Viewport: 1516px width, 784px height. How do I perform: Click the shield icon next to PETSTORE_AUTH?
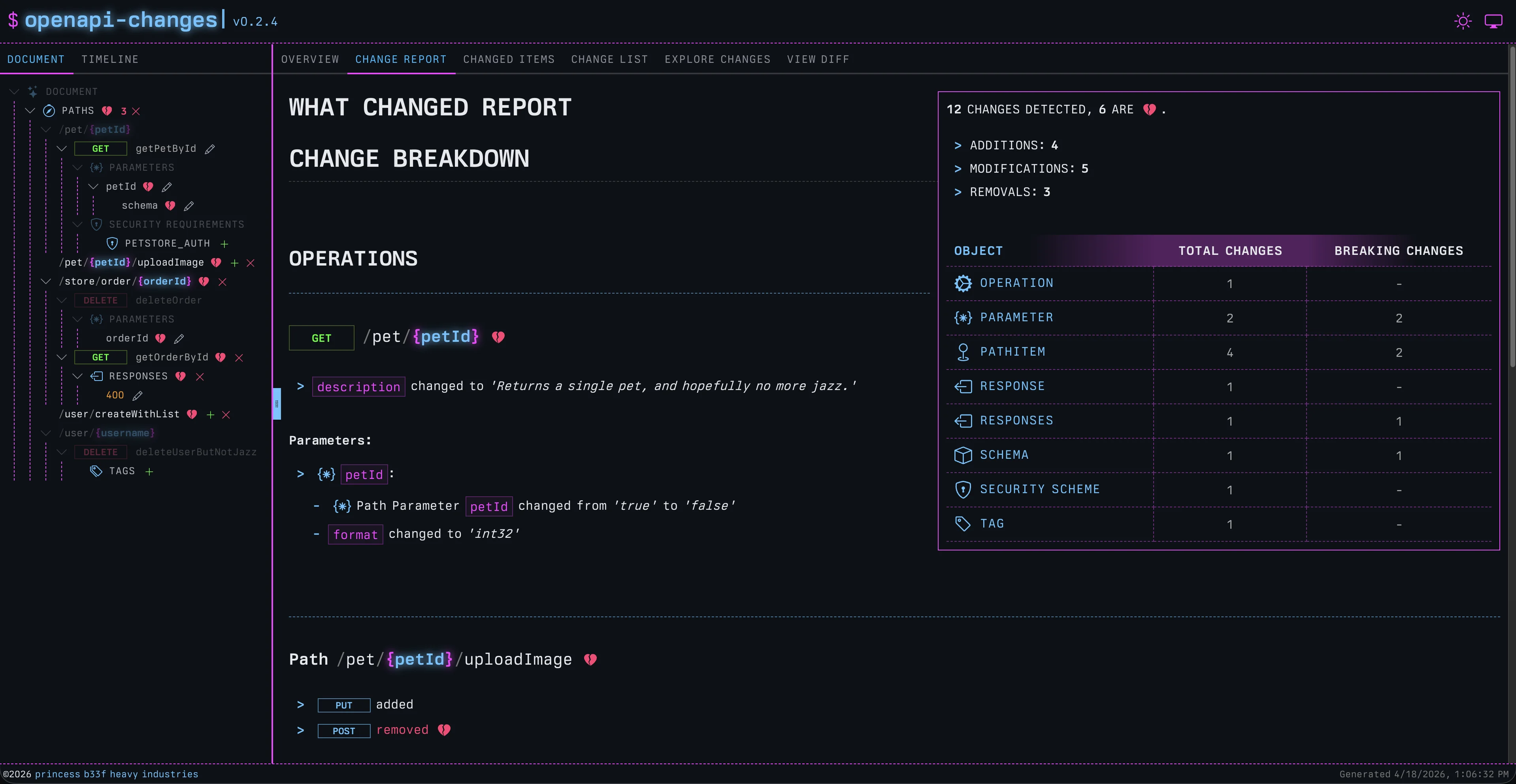(112, 243)
